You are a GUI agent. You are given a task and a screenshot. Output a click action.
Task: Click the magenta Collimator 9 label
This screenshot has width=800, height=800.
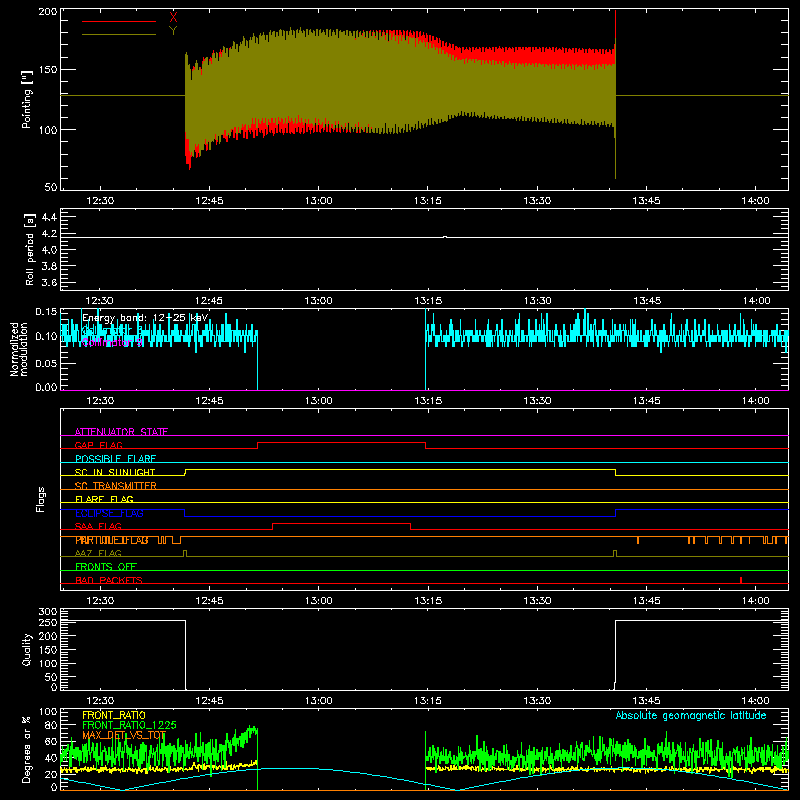pos(112,343)
